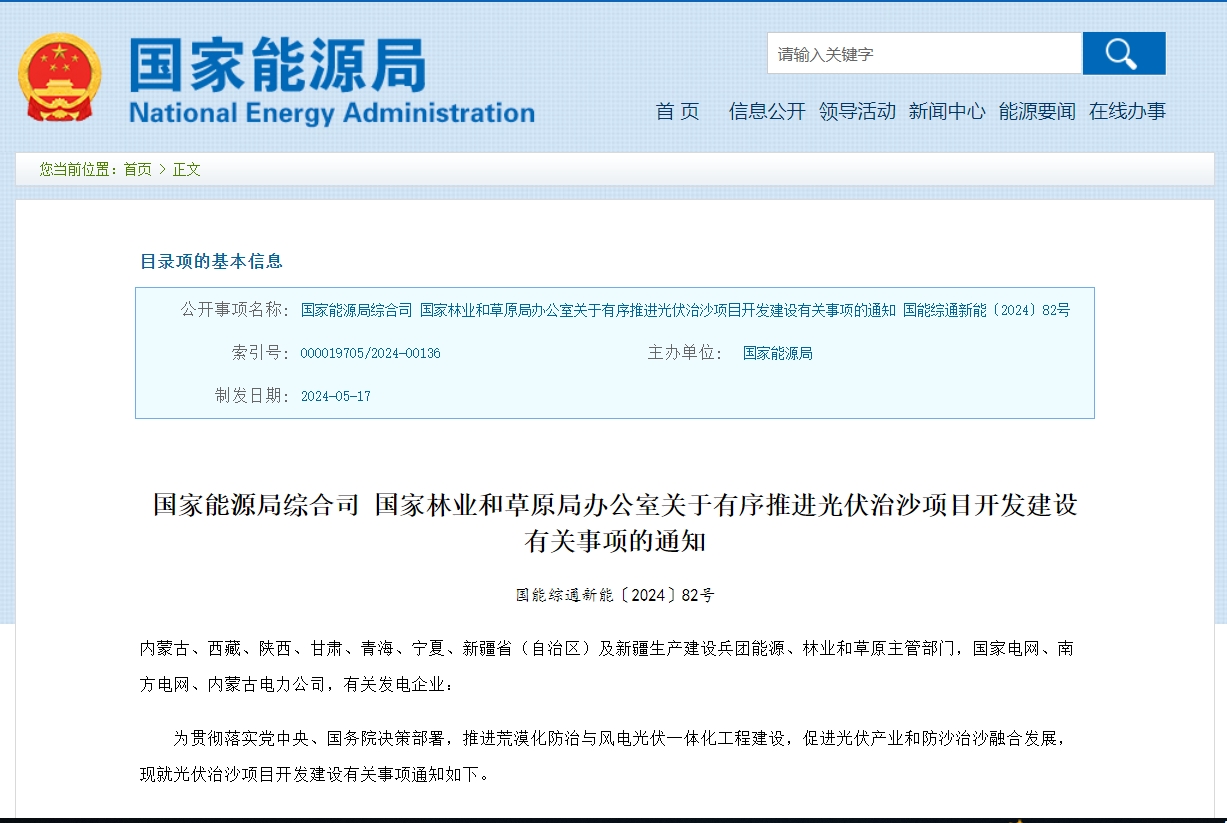
Task: Click the issue date 2024-05-17
Action: tap(335, 397)
